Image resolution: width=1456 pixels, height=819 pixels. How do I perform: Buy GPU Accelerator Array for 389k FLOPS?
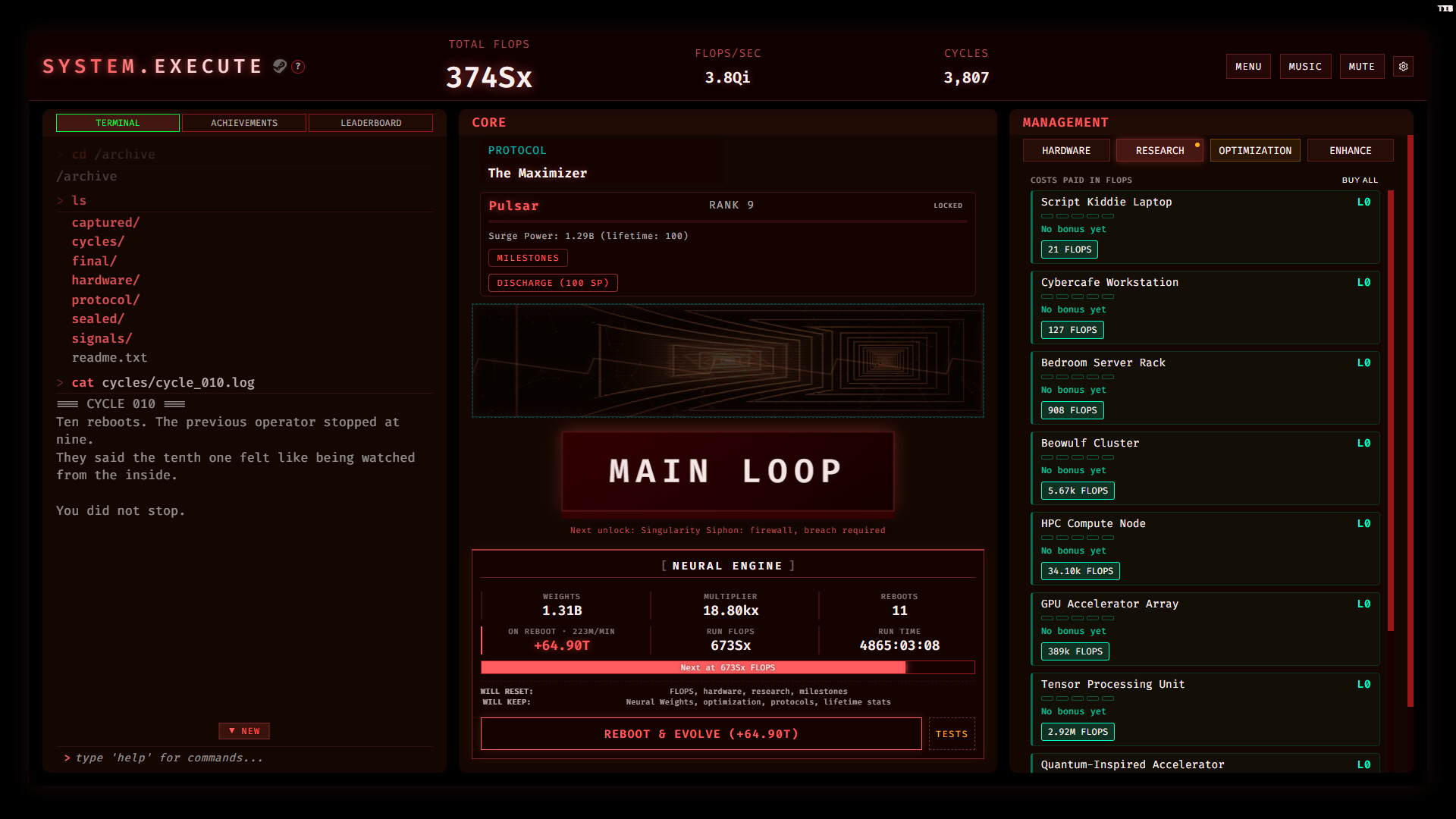1075,651
